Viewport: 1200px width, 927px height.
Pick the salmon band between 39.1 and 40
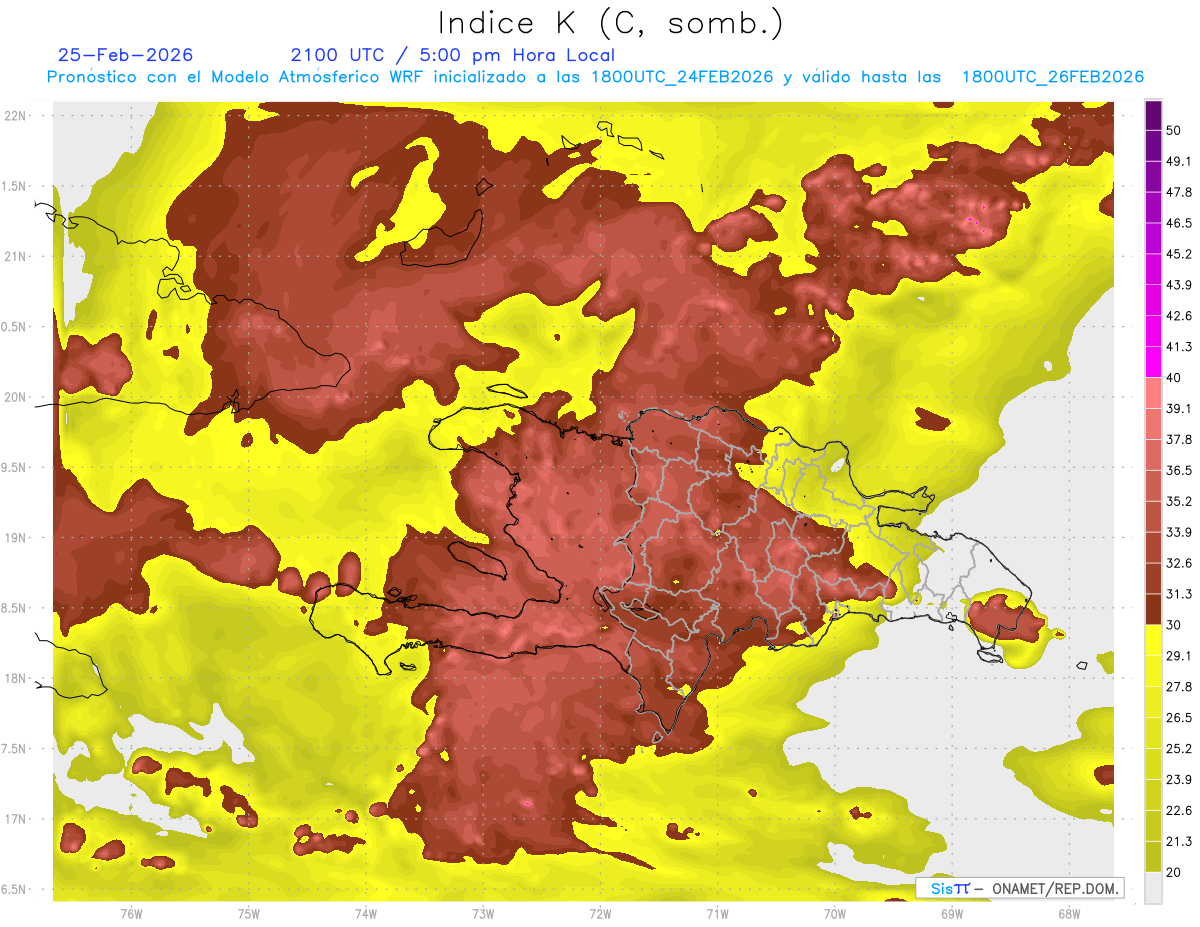(x=1153, y=393)
